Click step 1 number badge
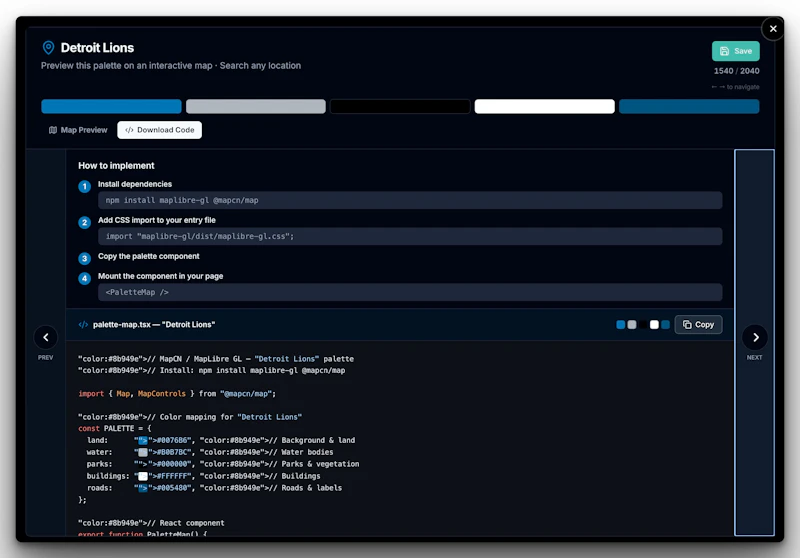The height and width of the screenshot is (558, 800). coord(85,186)
